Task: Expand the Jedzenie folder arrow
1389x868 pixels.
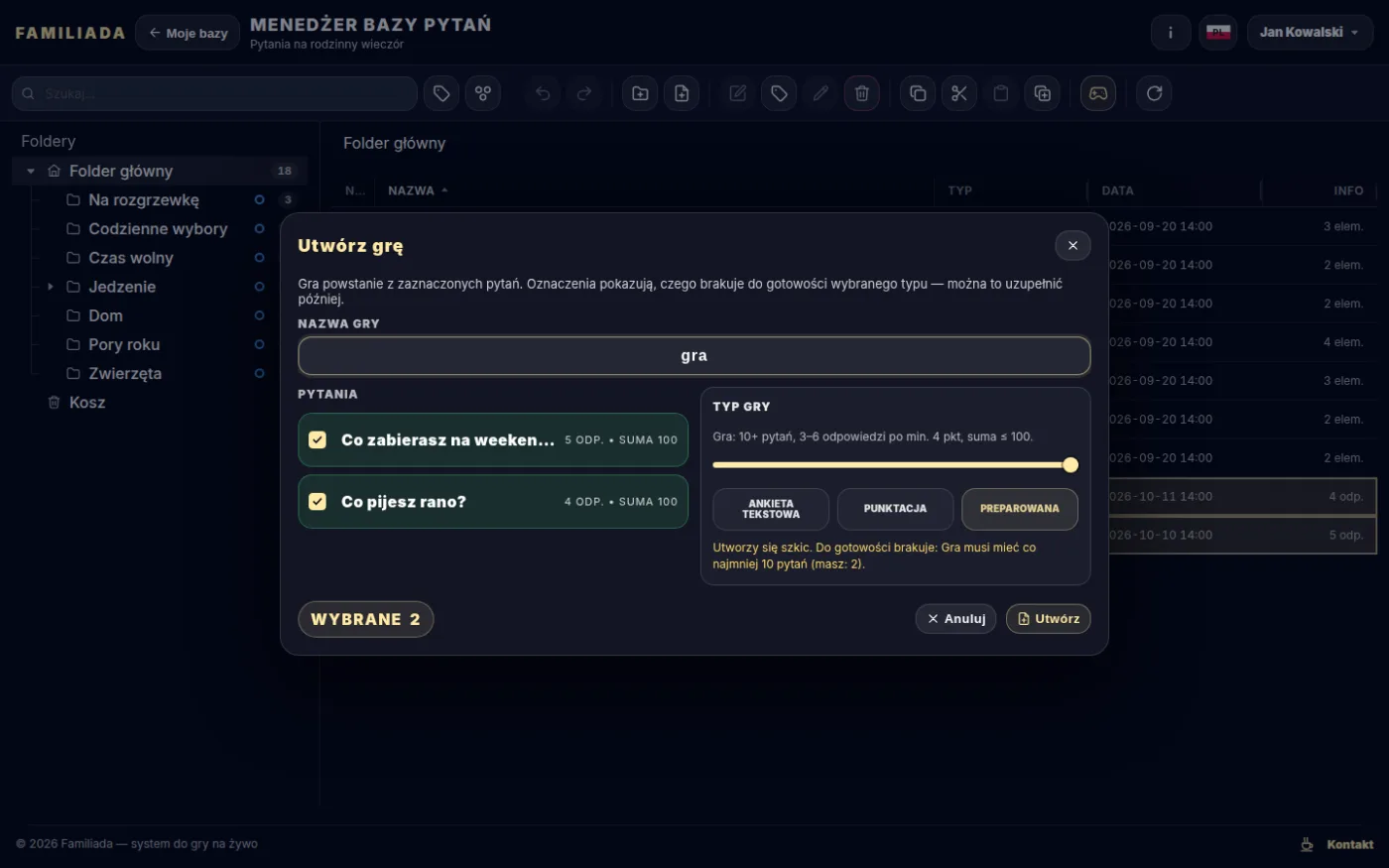Action: click(51, 287)
